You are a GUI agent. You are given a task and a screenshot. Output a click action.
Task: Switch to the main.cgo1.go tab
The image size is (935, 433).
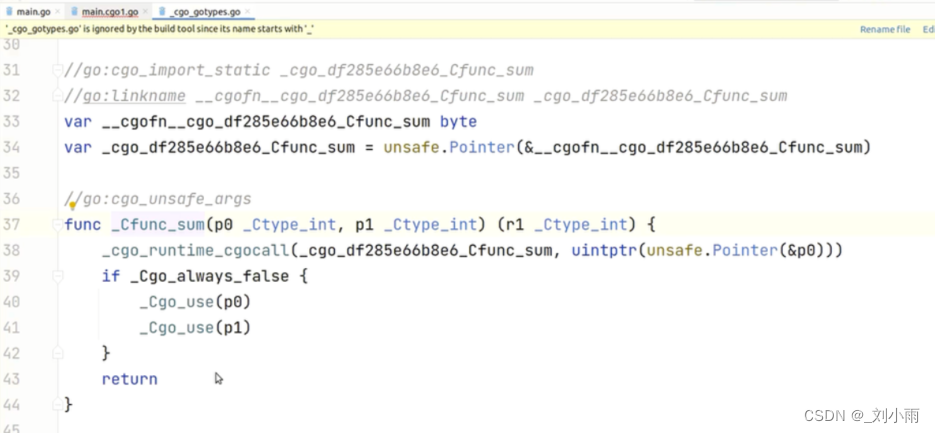coord(110,11)
